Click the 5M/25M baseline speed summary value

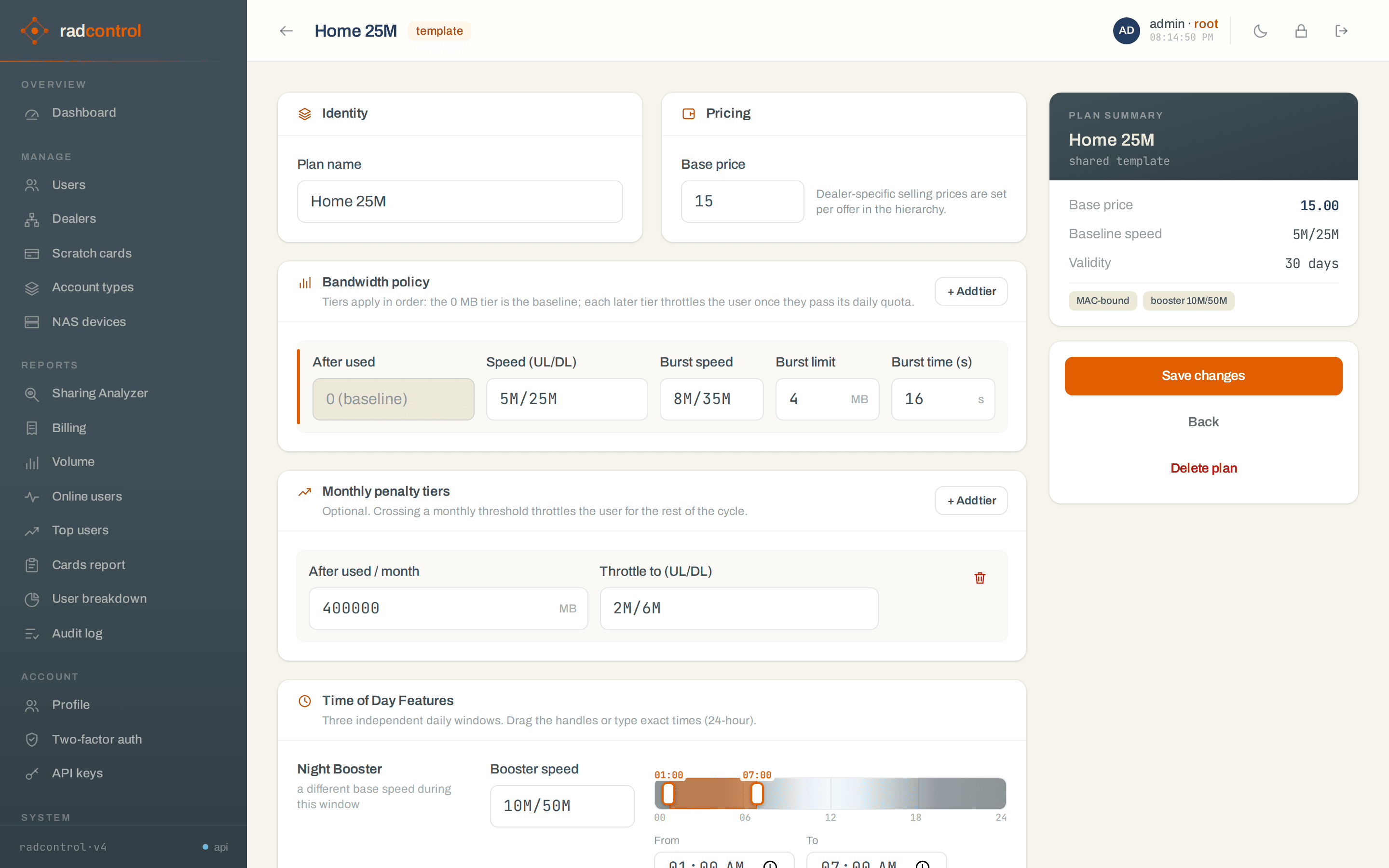[x=1316, y=234]
